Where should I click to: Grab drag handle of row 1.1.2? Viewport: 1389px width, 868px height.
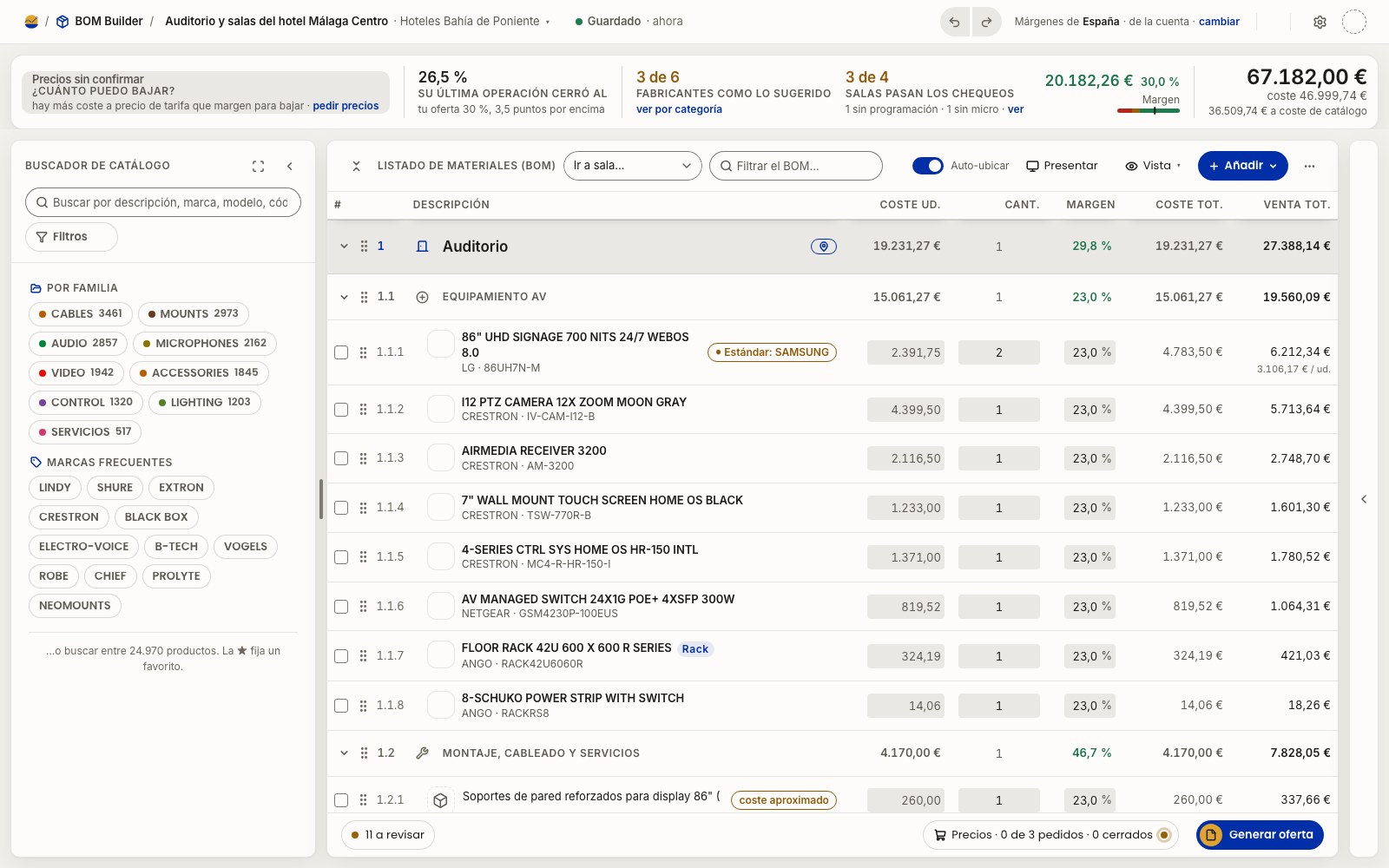click(364, 410)
